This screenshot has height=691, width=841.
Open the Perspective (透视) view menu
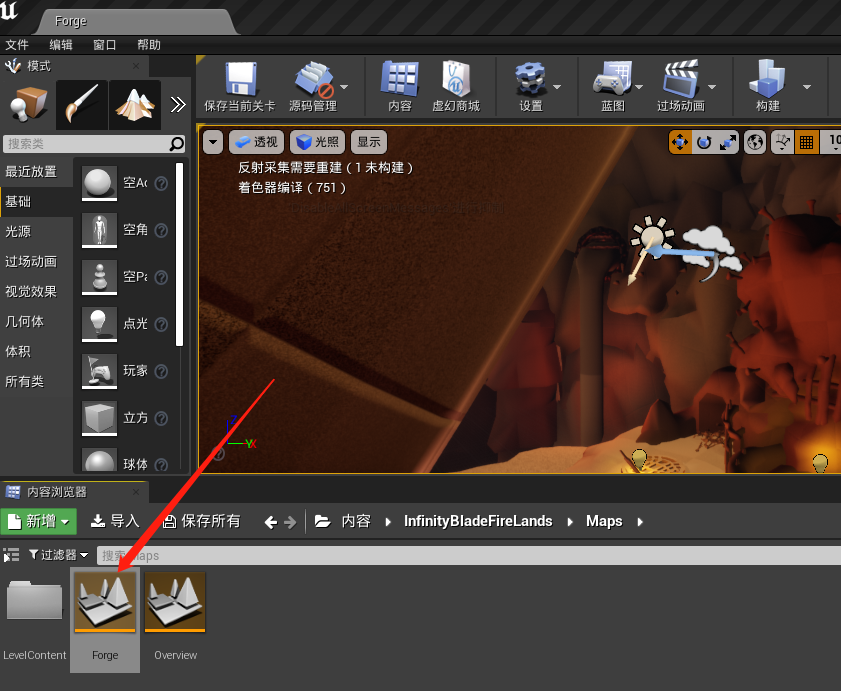(x=256, y=142)
